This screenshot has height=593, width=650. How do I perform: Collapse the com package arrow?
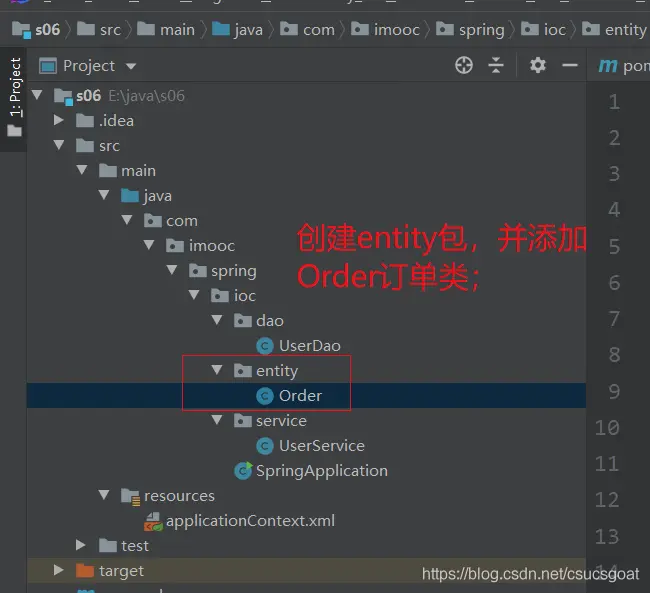point(127,220)
